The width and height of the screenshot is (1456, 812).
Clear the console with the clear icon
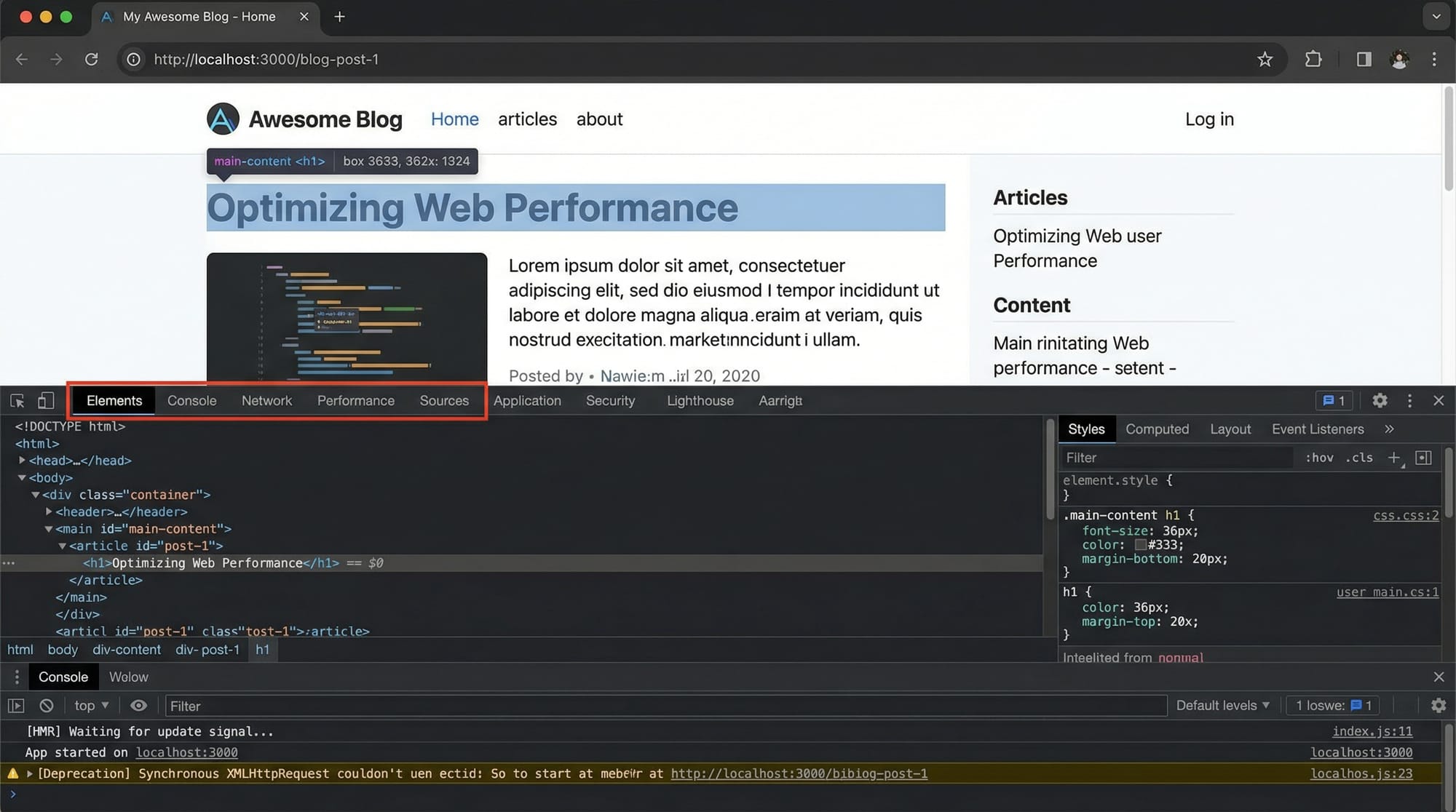pyautogui.click(x=46, y=705)
